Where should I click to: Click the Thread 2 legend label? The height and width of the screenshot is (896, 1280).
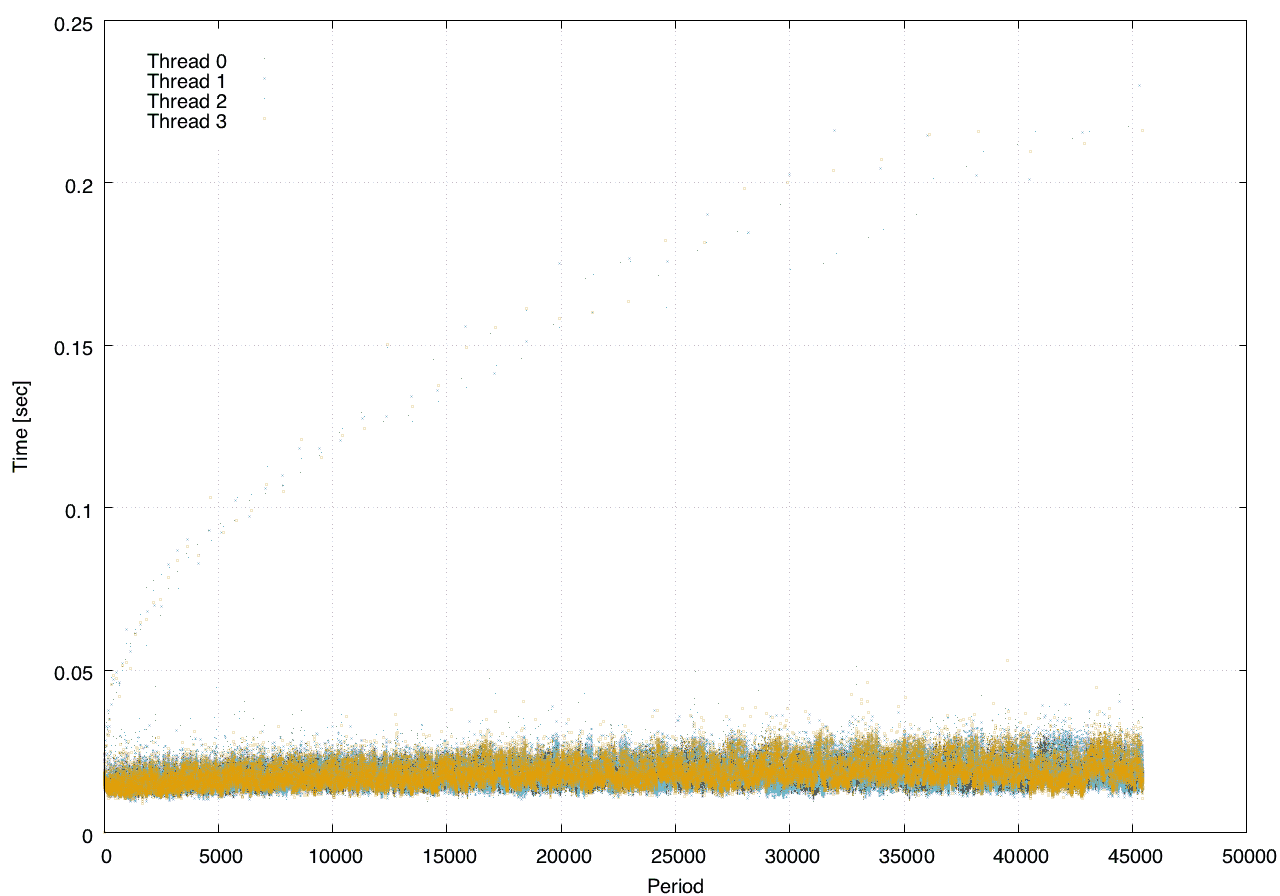coord(187,101)
